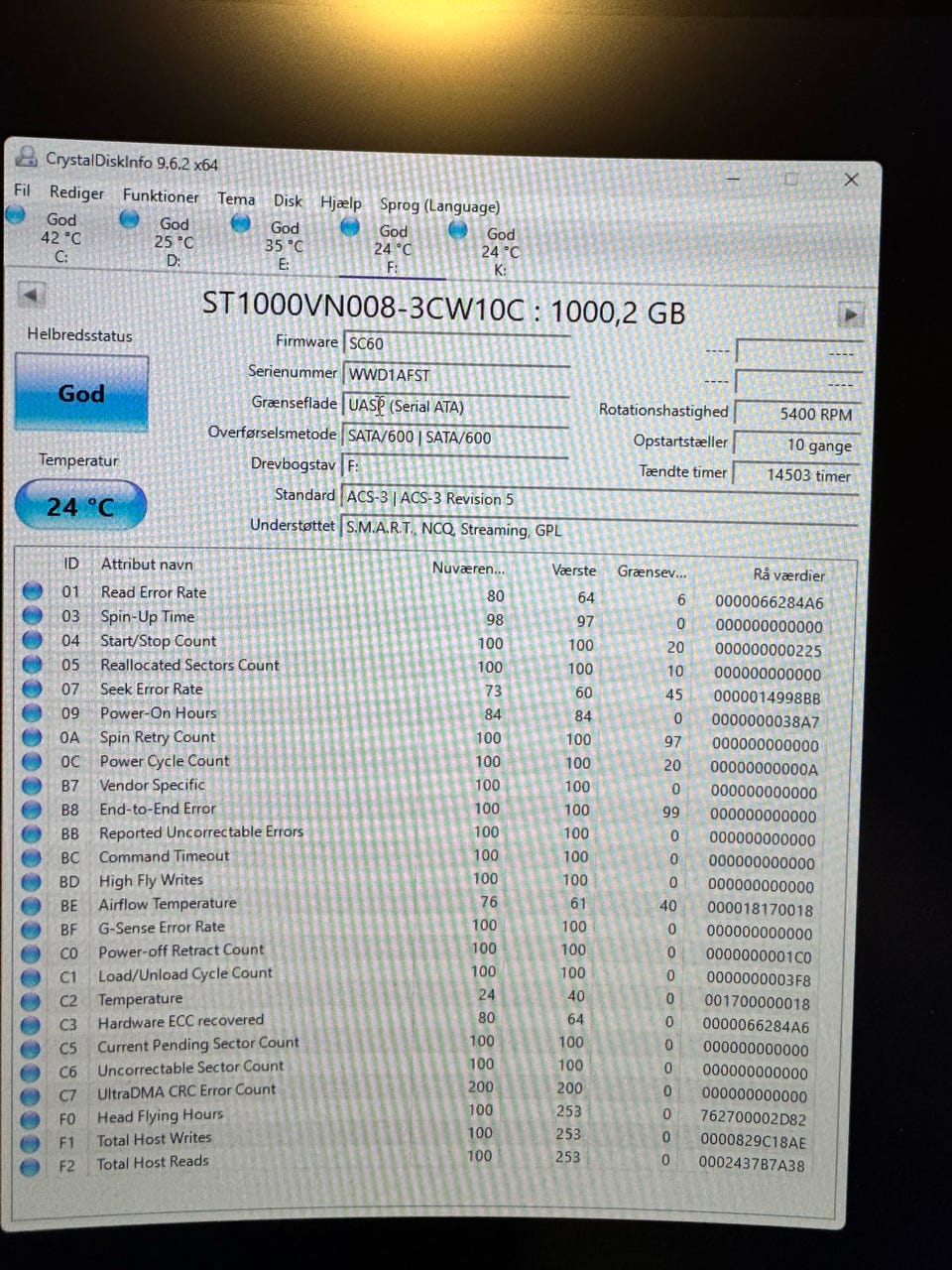
Task: Click status icon for Command Timeout
Action: 32,857
